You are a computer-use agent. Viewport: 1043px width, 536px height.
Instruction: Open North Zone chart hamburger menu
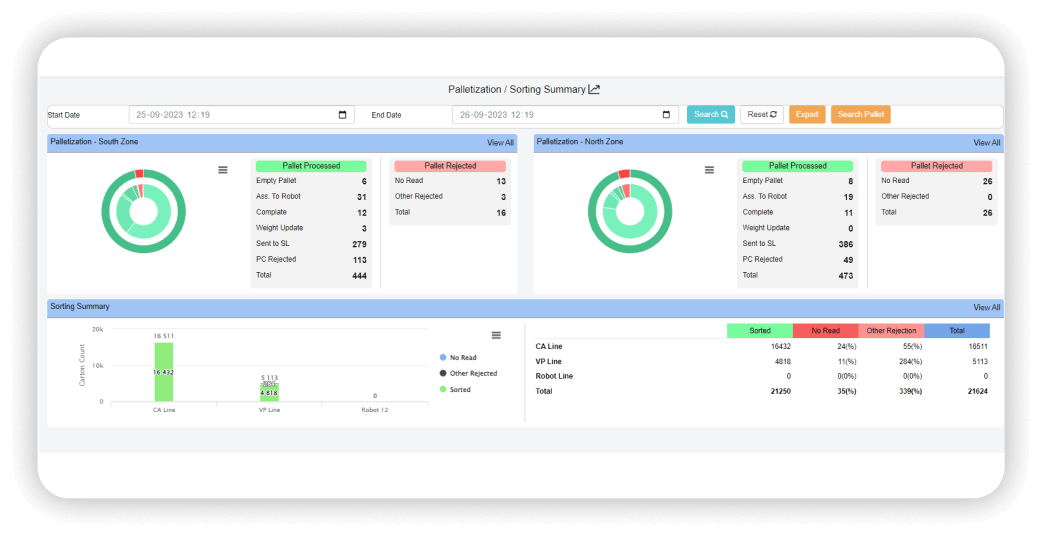pos(709,170)
